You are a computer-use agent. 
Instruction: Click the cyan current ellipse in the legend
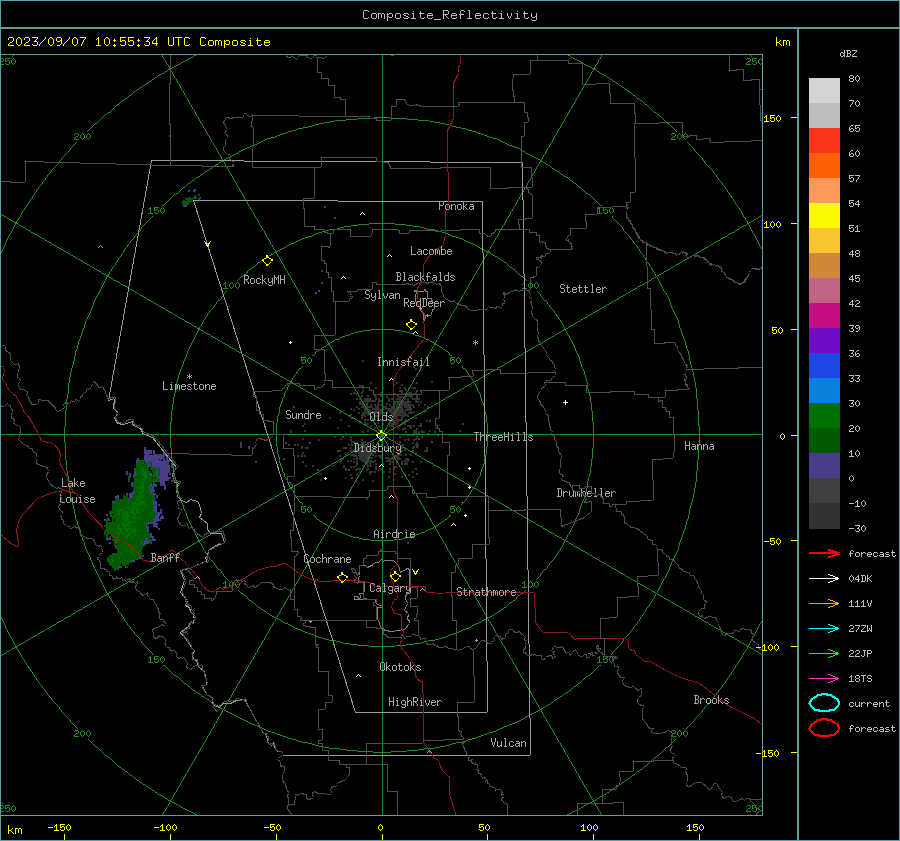point(824,703)
